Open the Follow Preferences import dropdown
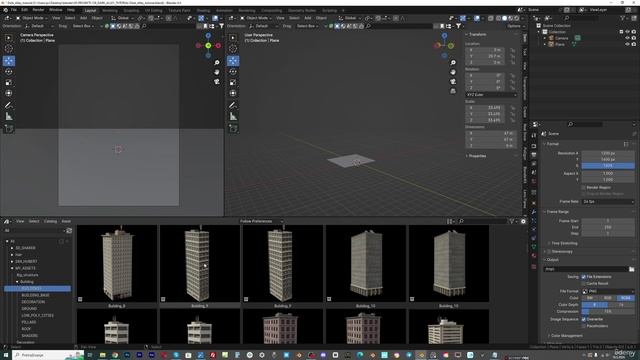 click(x=262, y=221)
